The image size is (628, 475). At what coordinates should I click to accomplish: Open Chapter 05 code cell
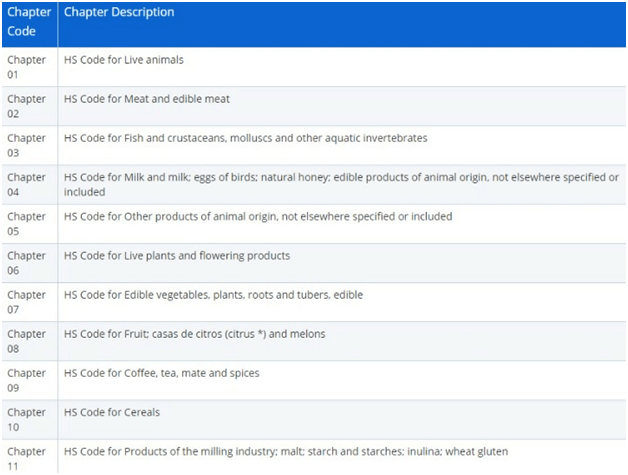point(27,223)
